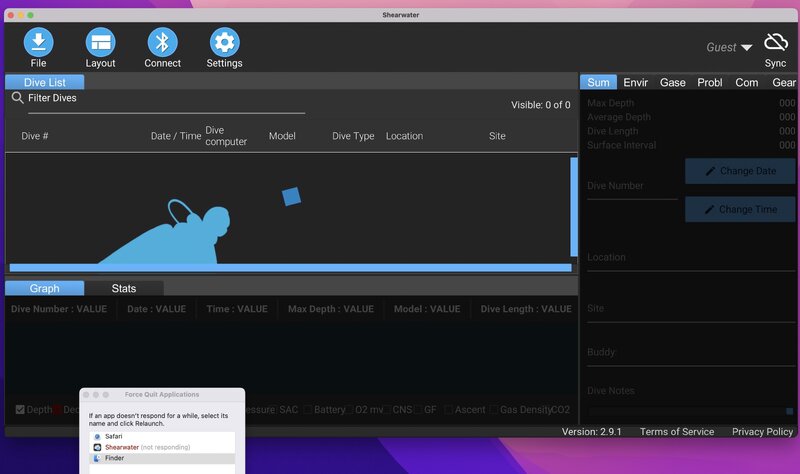Click the Buddy input field
This screenshot has width=800, height=474.
click(x=691, y=356)
